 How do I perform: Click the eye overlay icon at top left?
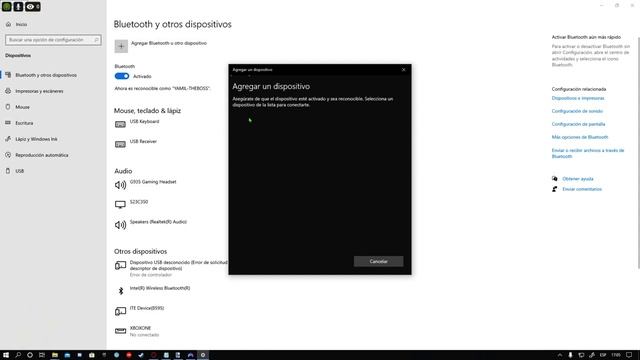point(33,7)
